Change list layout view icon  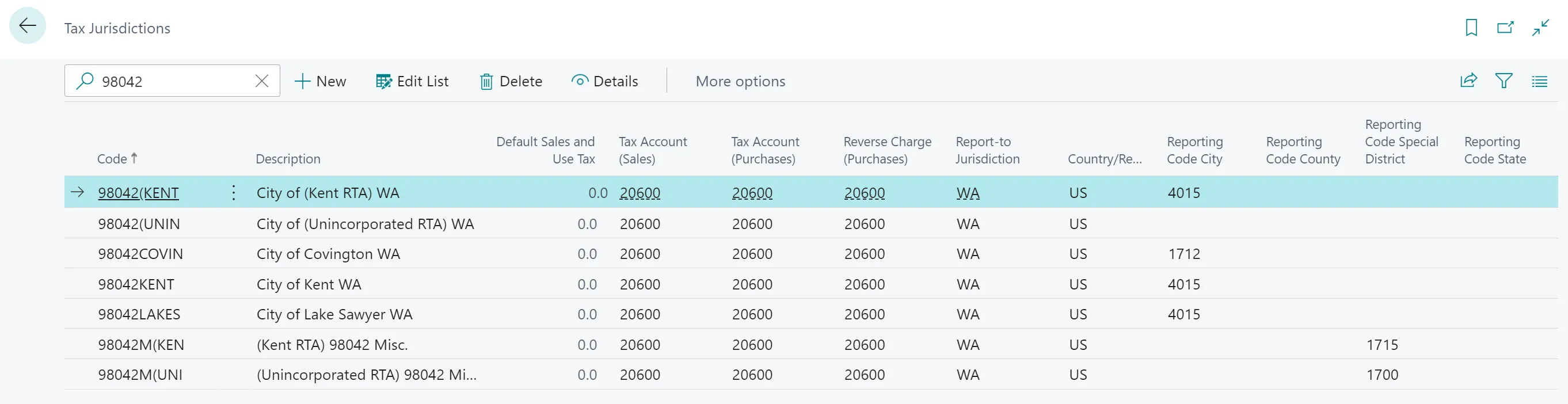click(x=1539, y=81)
